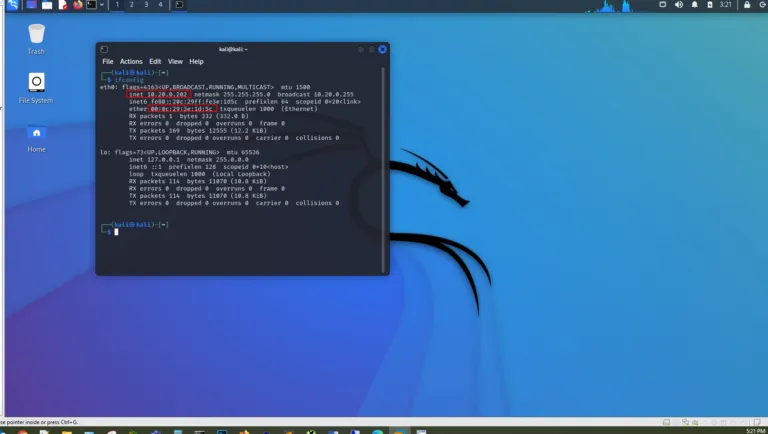Click the terminal cursor at the empty prompt
Image resolution: width=768 pixels, height=434 pixels.
[x=116, y=232]
